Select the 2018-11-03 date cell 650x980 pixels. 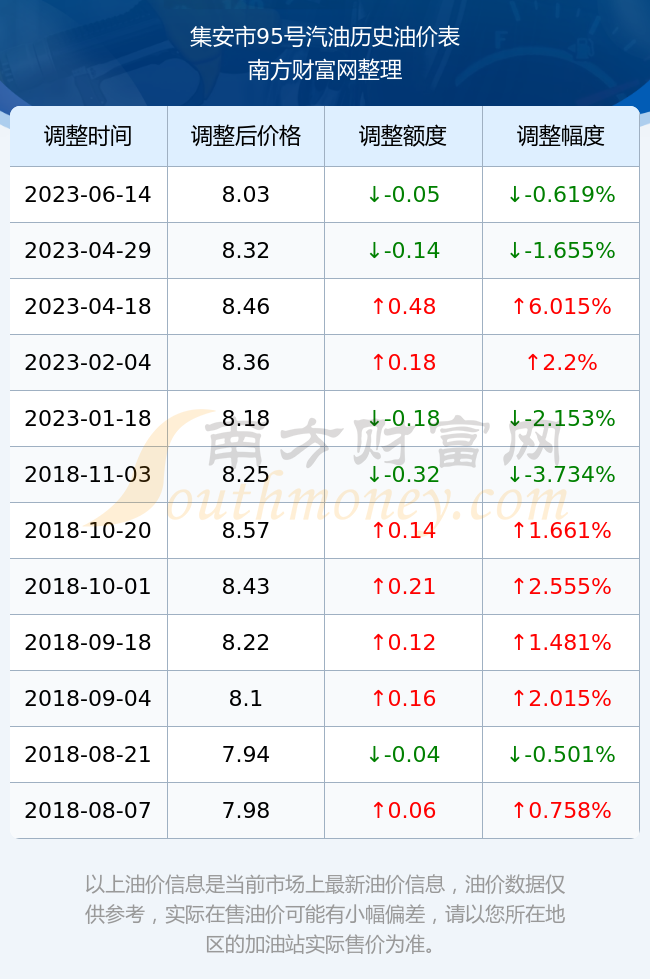coord(88,474)
